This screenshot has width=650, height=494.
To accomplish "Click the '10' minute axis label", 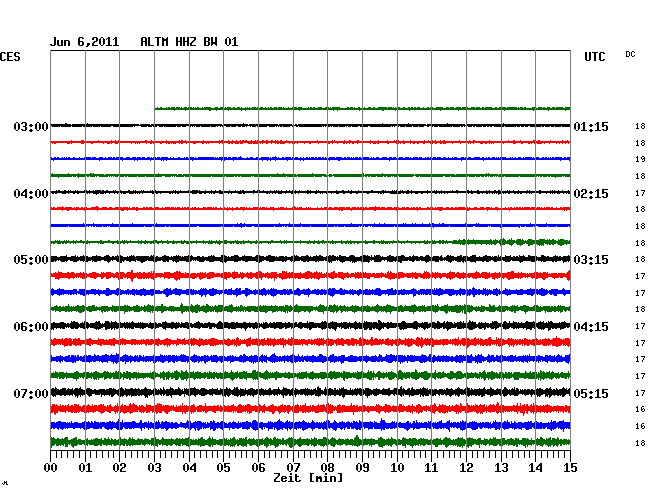I will (x=397, y=467).
